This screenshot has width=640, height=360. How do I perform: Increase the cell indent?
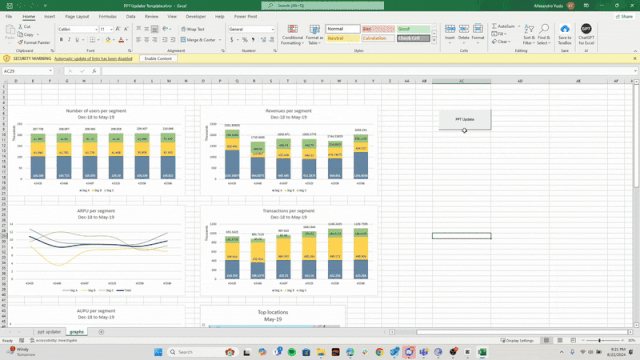pyautogui.click(x=173, y=40)
